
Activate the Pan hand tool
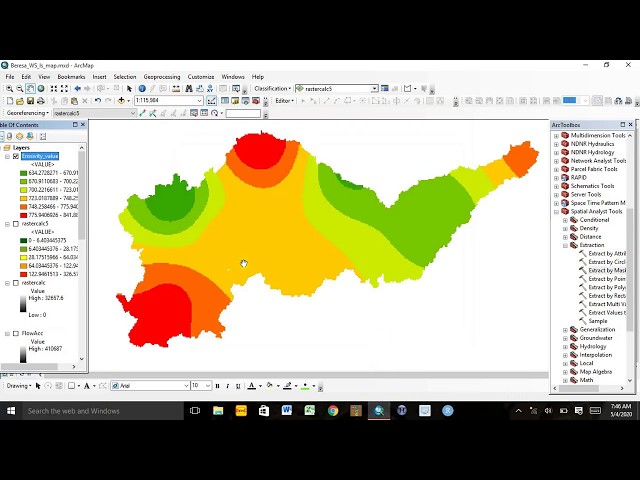[30, 89]
